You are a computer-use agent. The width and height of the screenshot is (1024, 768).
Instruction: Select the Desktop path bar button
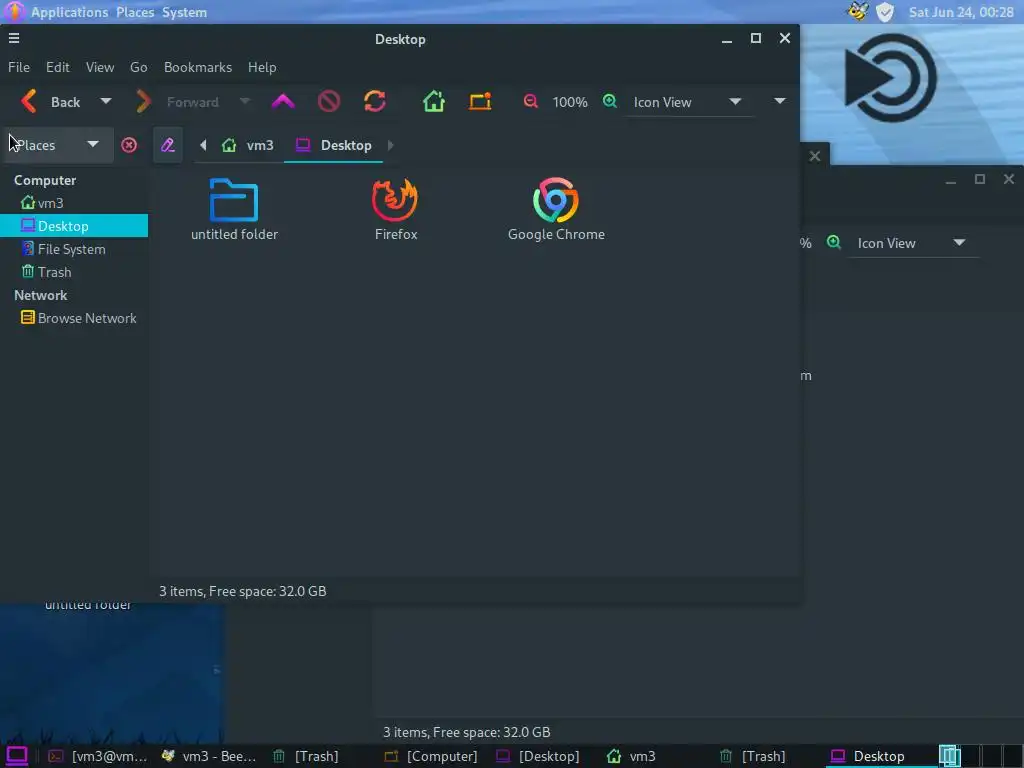click(334, 145)
